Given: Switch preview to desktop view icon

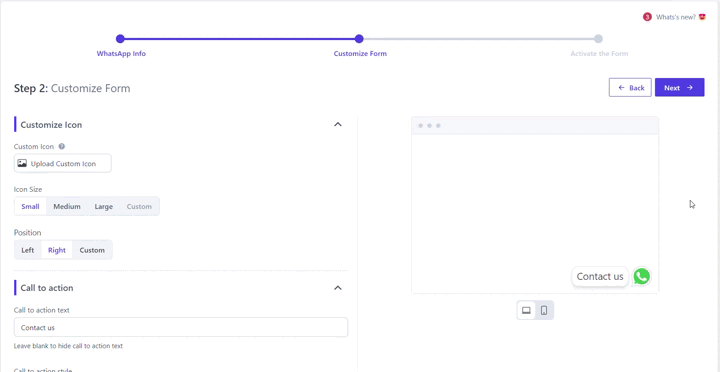Looking at the screenshot, I should pos(526,310).
